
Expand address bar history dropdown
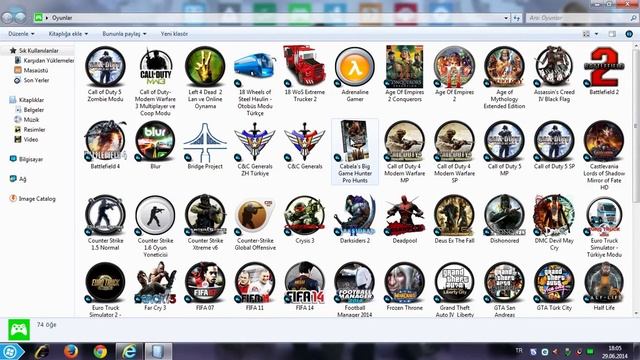tap(506, 18)
